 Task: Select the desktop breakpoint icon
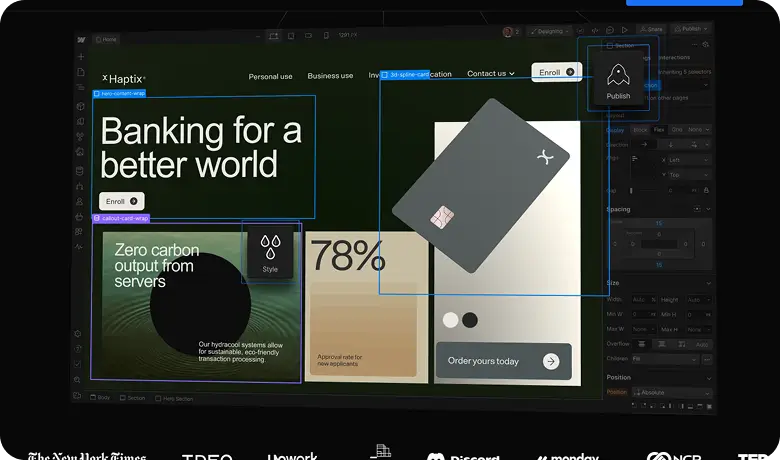tap(273, 36)
